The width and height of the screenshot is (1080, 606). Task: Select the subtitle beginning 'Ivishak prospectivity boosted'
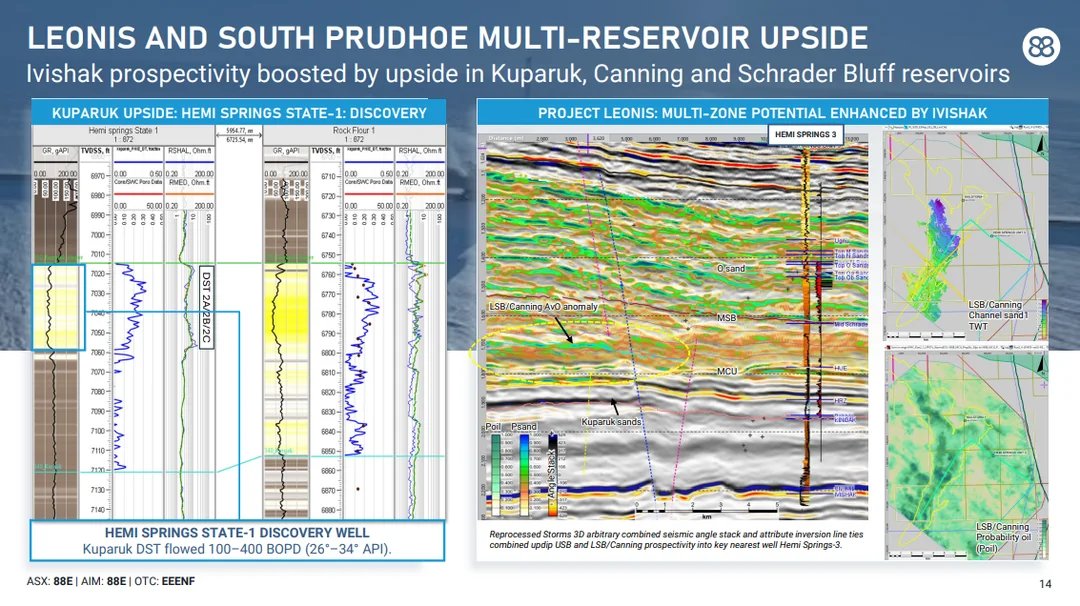coord(518,74)
